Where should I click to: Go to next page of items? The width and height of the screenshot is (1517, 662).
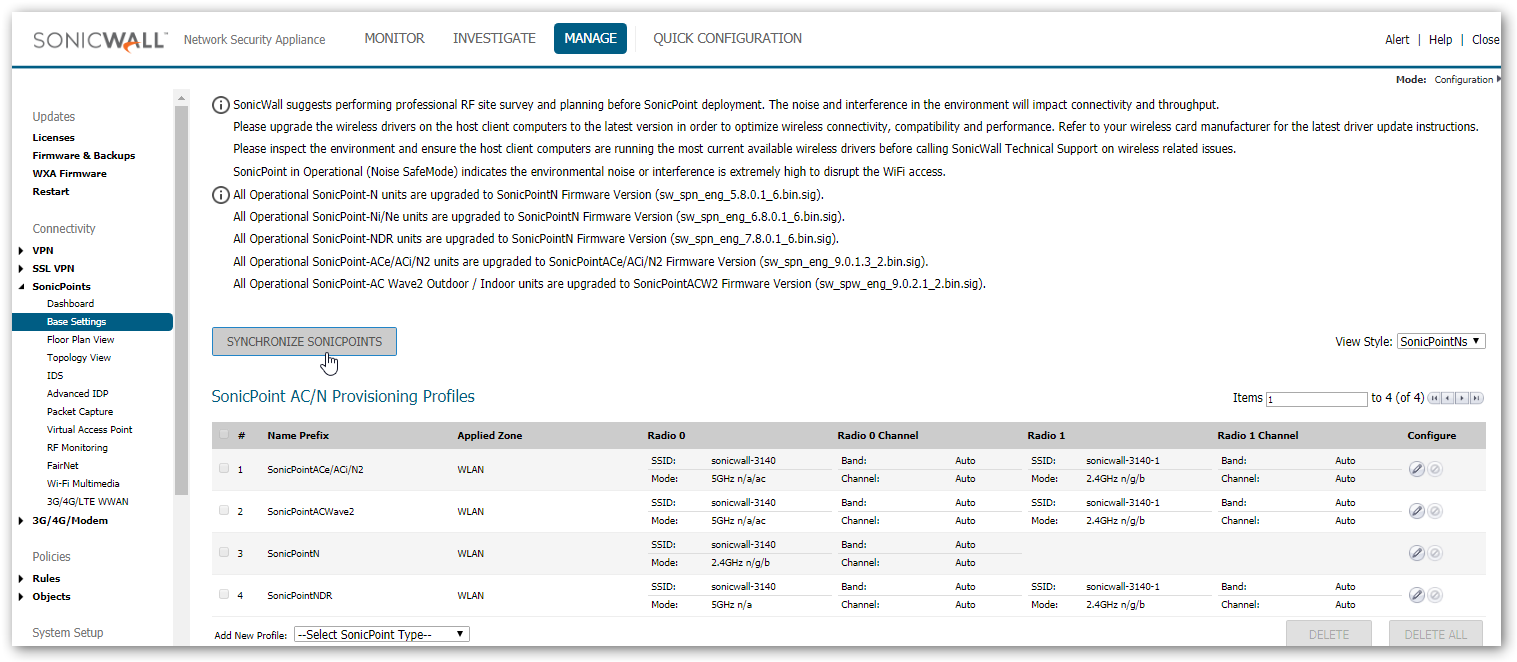tap(1462, 398)
